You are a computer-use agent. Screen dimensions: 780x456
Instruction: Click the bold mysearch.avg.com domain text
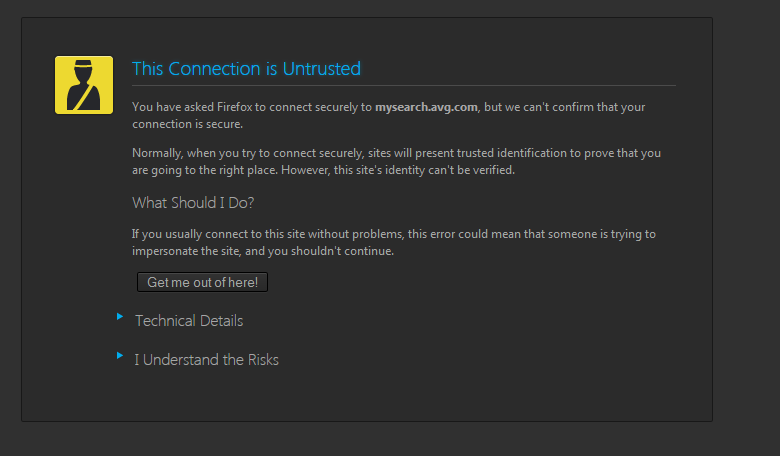pos(426,107)
